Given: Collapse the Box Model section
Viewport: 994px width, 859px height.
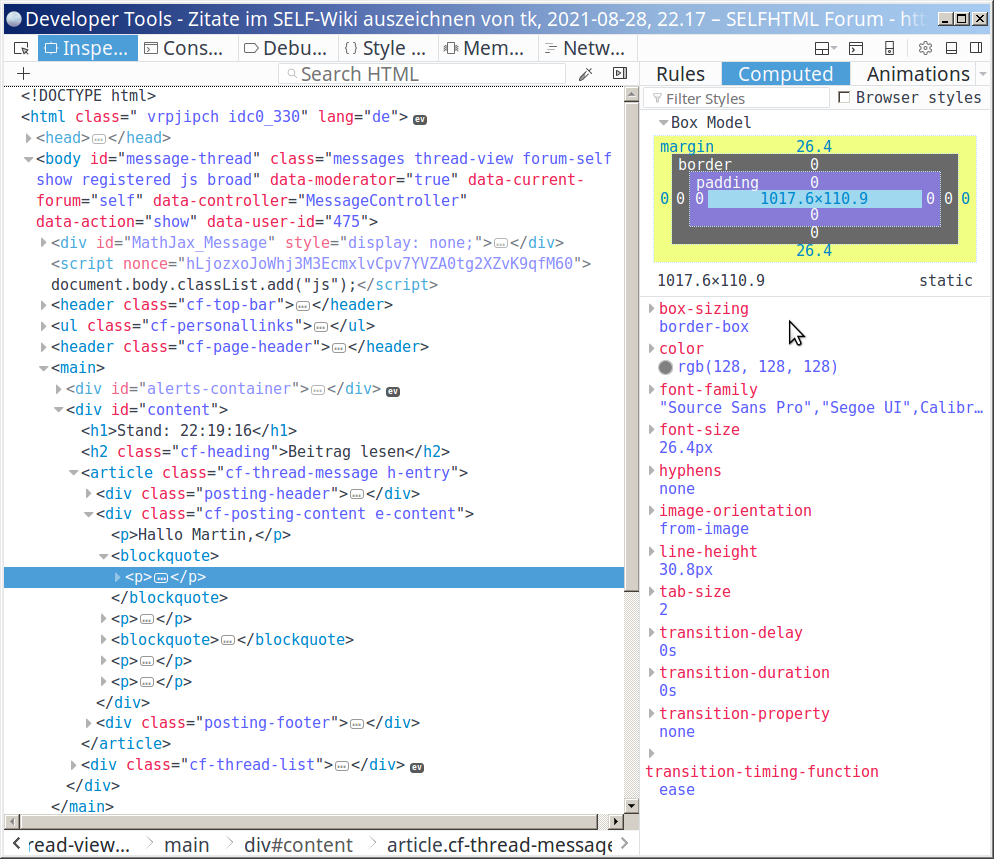Looking at the screenshot, I should pyautogui.click(x=663, y=123).
